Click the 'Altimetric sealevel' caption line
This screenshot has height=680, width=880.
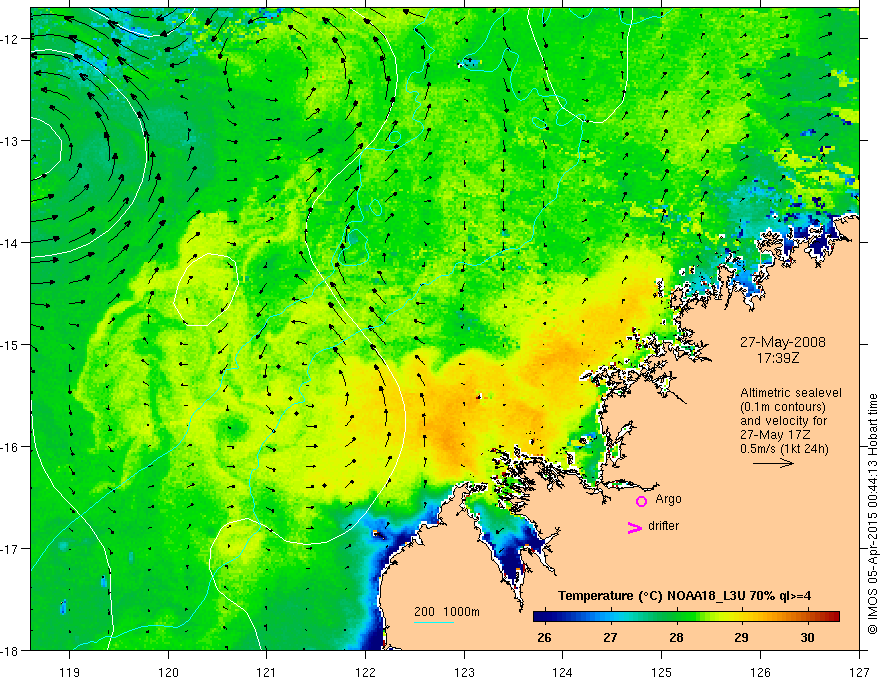[791, 393]
